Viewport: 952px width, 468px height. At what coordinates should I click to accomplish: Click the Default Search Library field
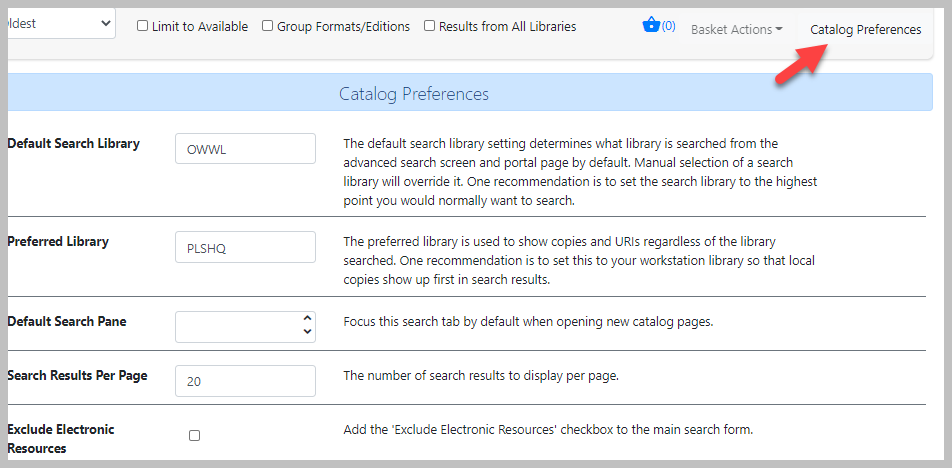(245, 149)
